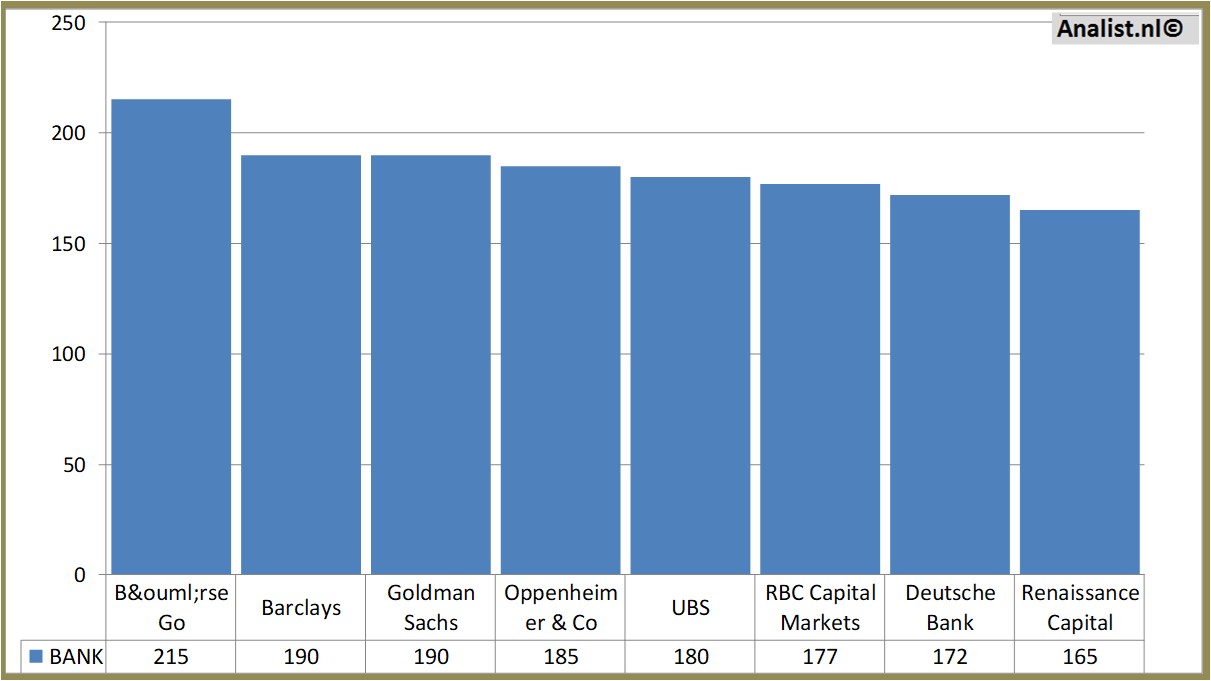Click the RBC Capital Markets bar
1211x681 pixels.
click(820, 379)
